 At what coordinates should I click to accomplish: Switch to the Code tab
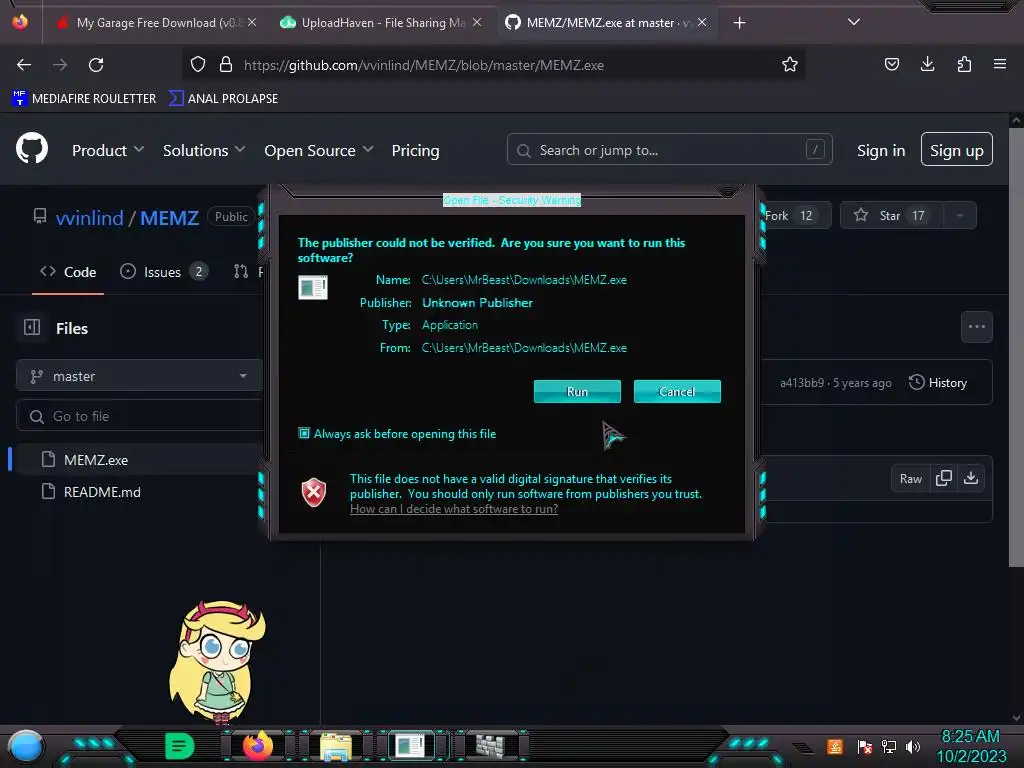68,272
